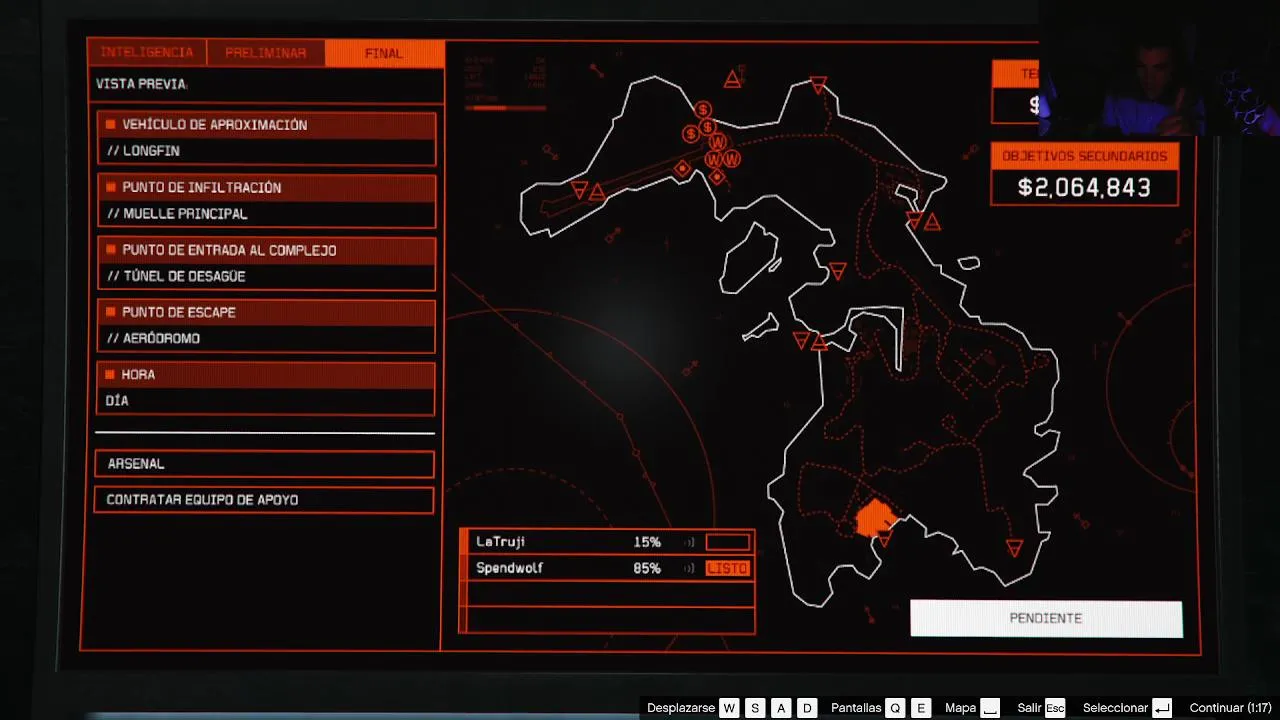Click the Objetivos secundarios header

coord(1085,156)
